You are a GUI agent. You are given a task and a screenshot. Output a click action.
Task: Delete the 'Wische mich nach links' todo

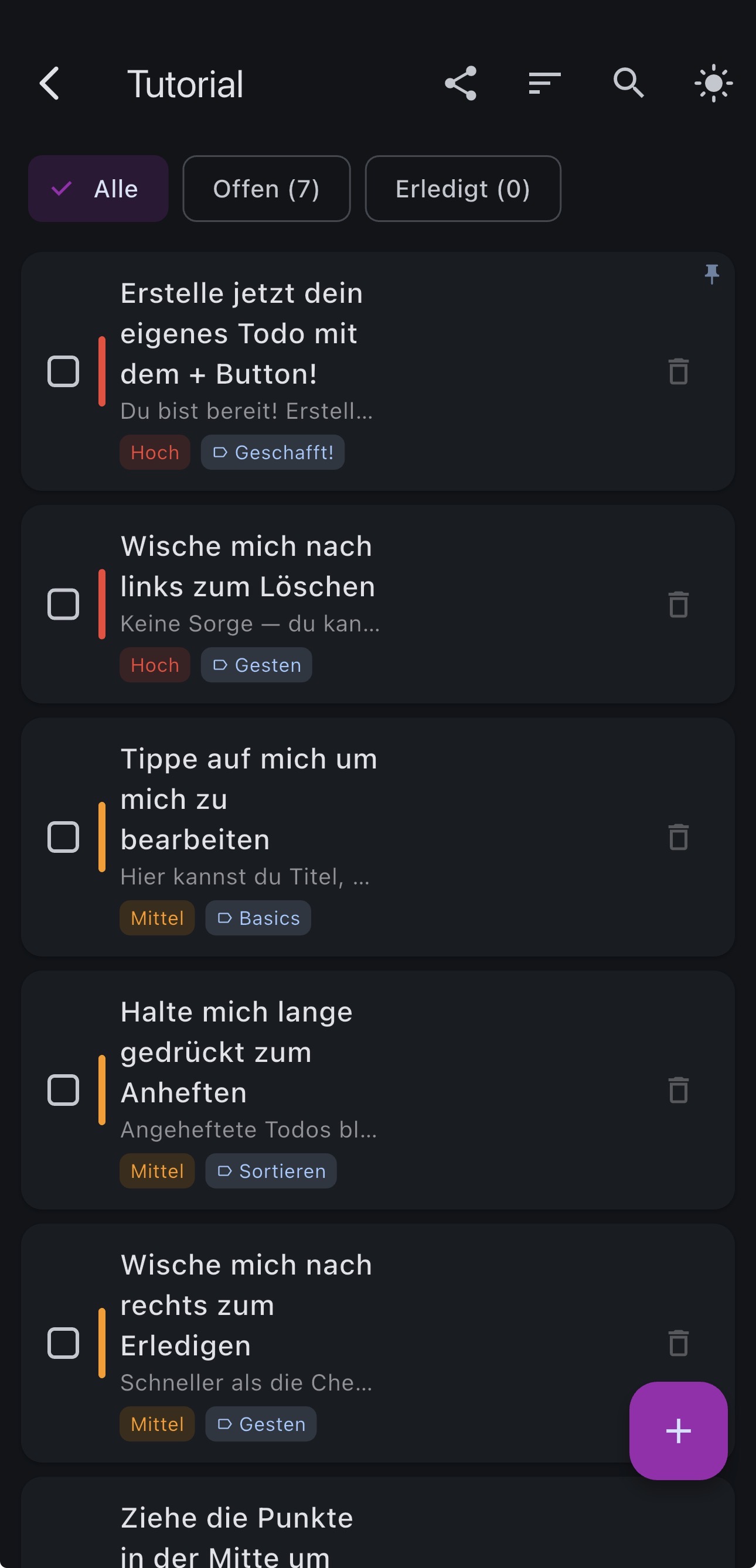(x=678, y=604)
